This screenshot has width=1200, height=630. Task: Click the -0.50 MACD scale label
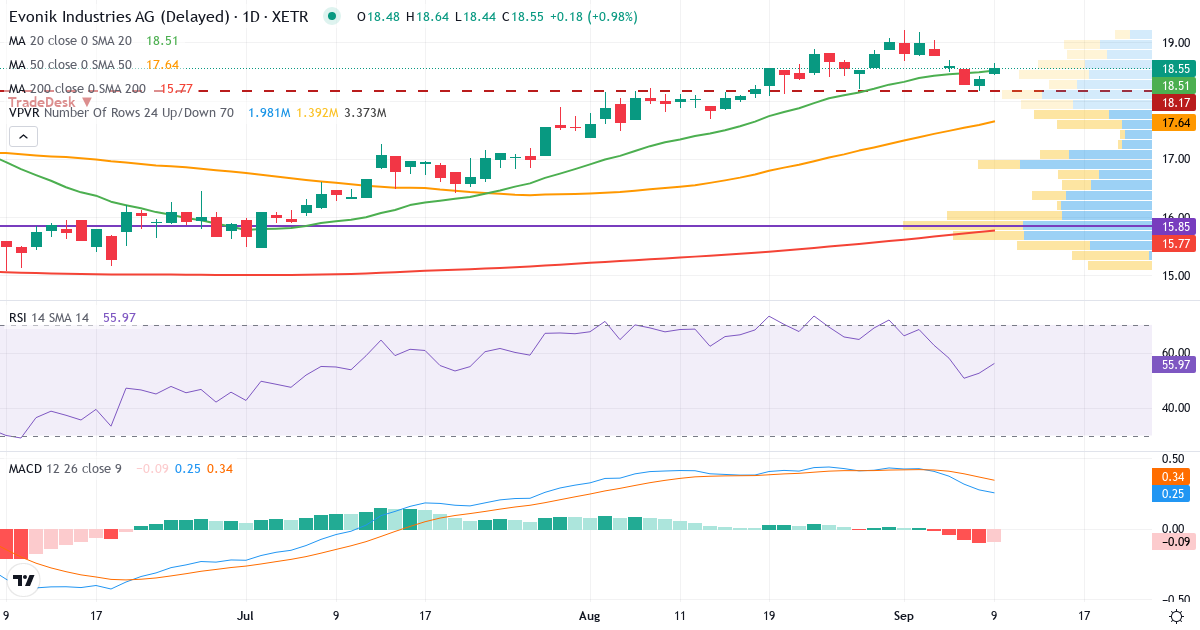click(1175, 598)
